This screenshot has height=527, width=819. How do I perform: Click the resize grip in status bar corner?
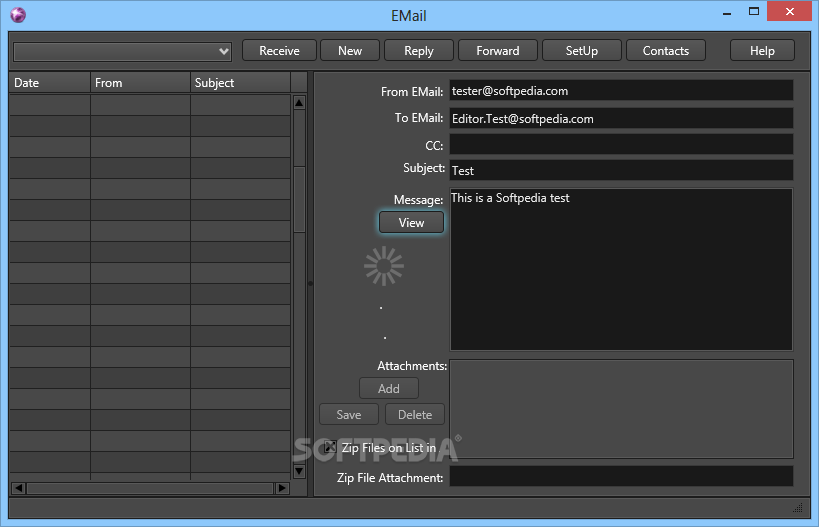[798, 508]
